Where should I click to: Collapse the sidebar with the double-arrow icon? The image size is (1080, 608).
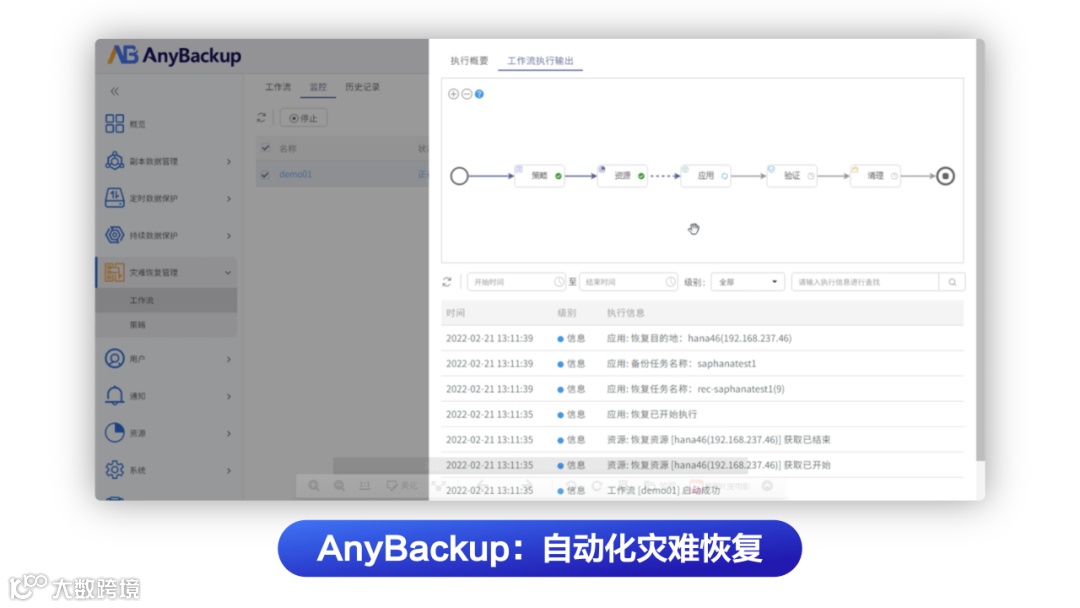point(114,91)
